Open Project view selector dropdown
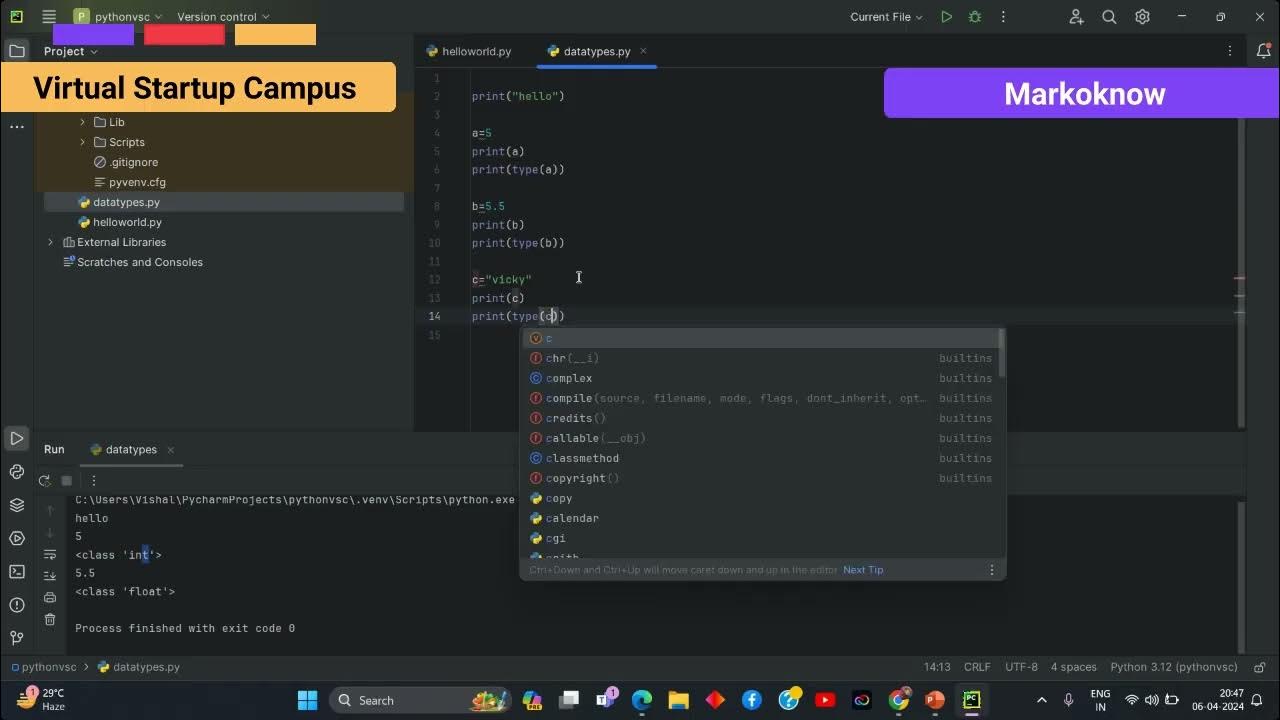1280x720 pixels. (x=71, y=51)
